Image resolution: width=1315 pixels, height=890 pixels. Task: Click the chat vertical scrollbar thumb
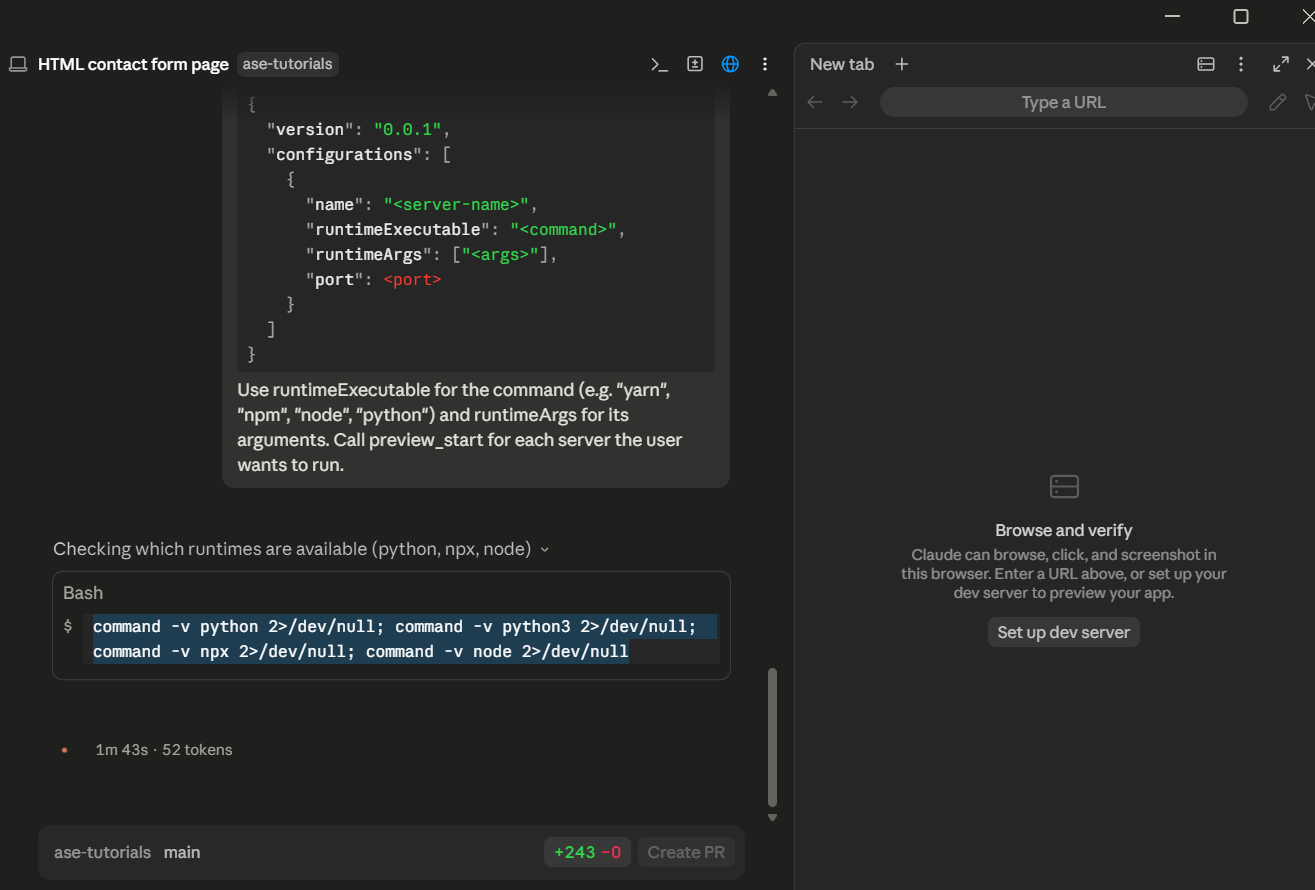click(x=772, y=737)
